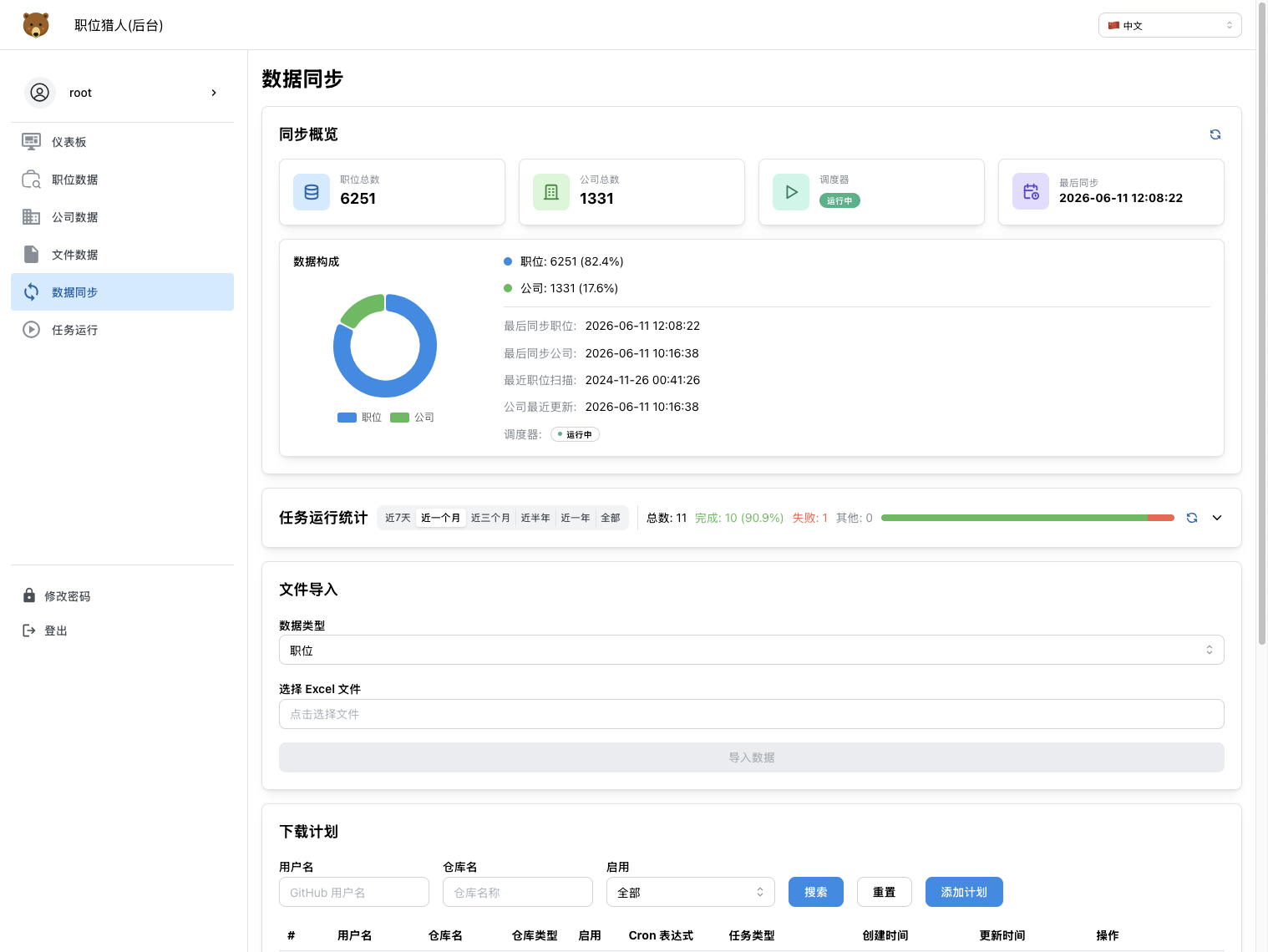Click the 总数: 11 statistic

tap(667, 518)
